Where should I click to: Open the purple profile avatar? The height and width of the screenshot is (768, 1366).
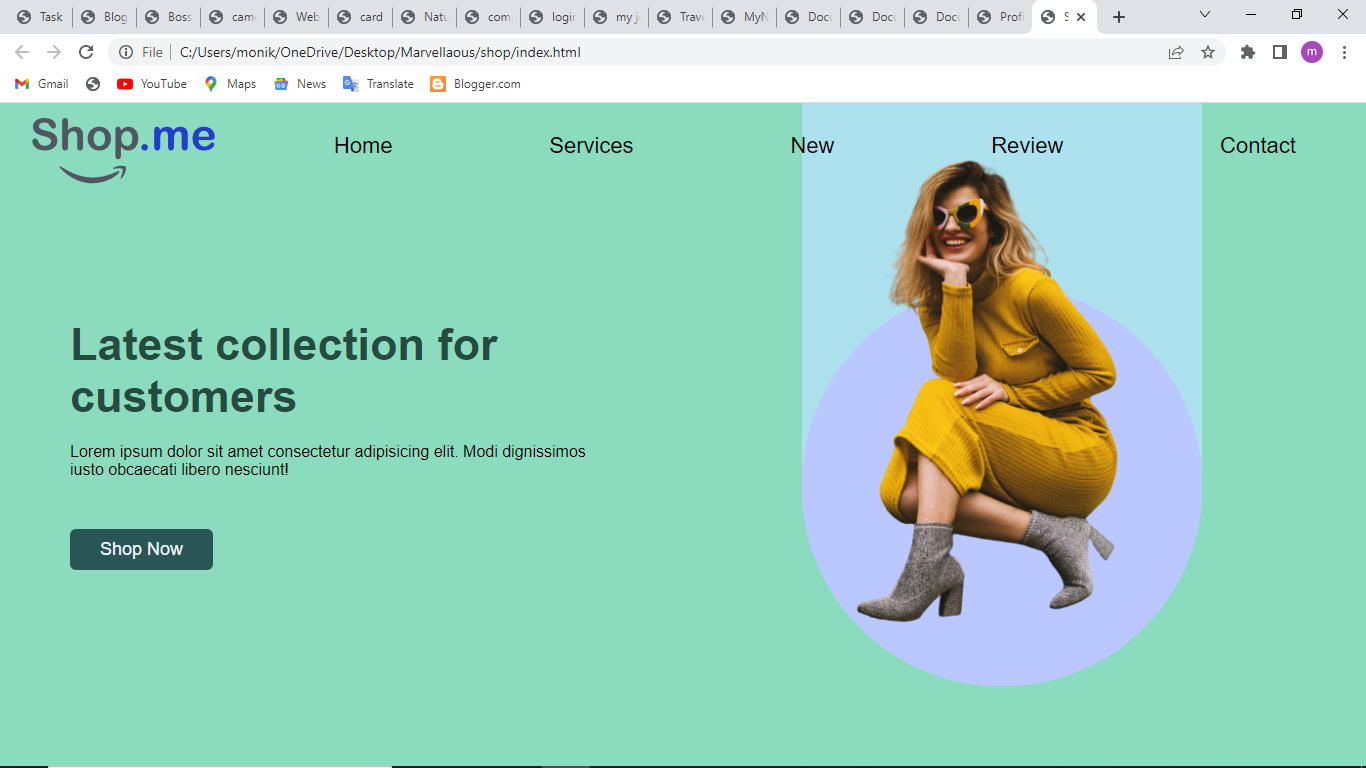pos(1312,52)
